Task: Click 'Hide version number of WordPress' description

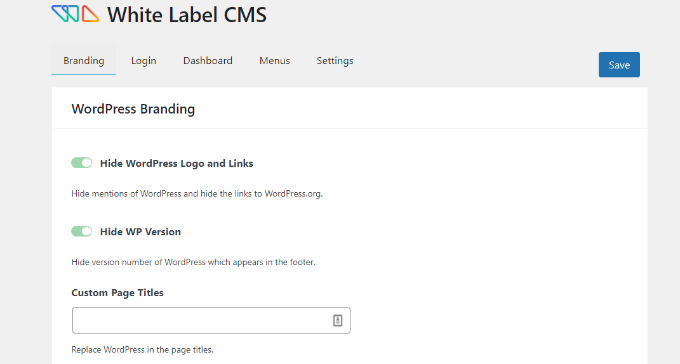Action: pyautogui.click(x=193, y=262)
